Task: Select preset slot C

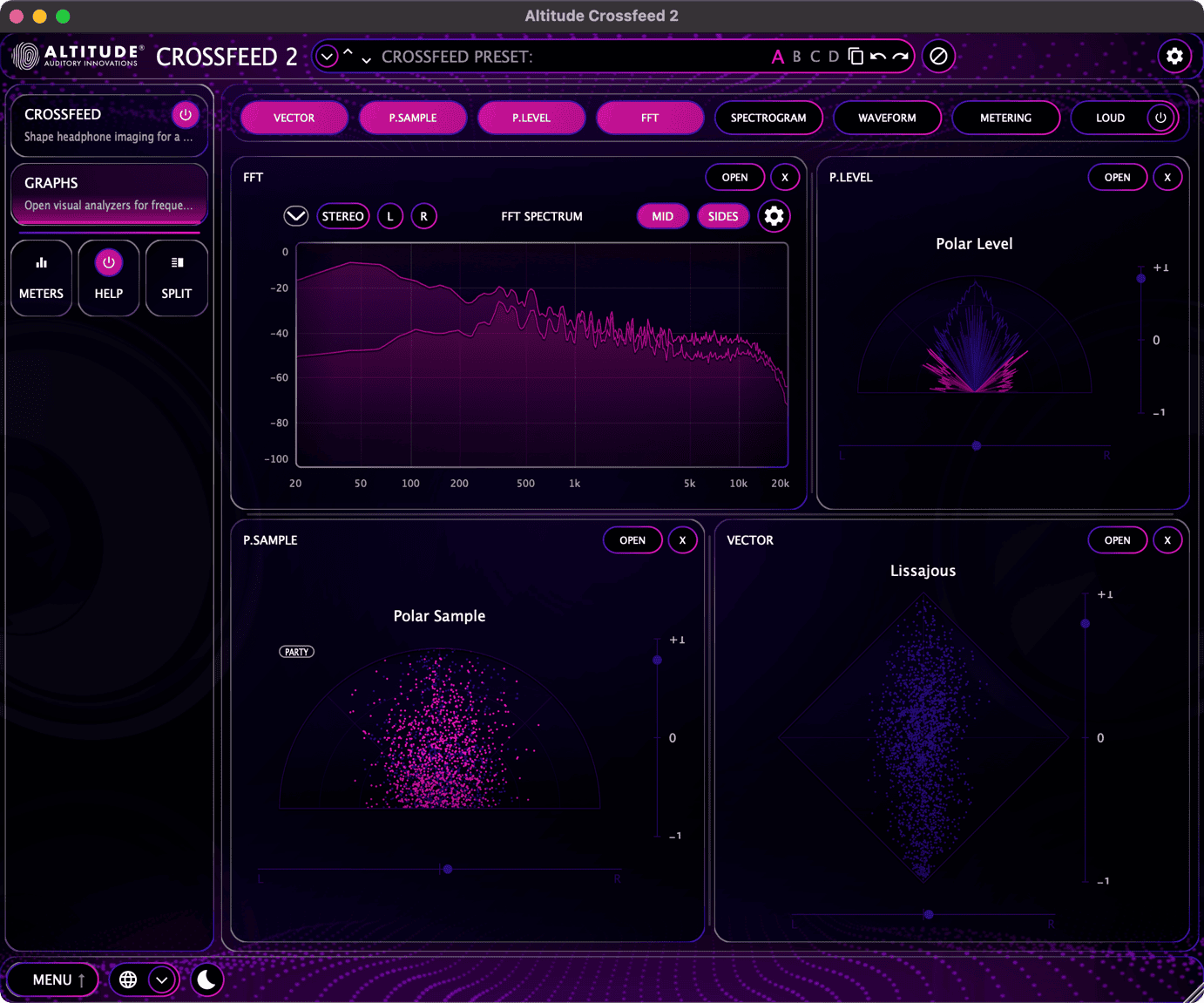Action: click(815, 57)
